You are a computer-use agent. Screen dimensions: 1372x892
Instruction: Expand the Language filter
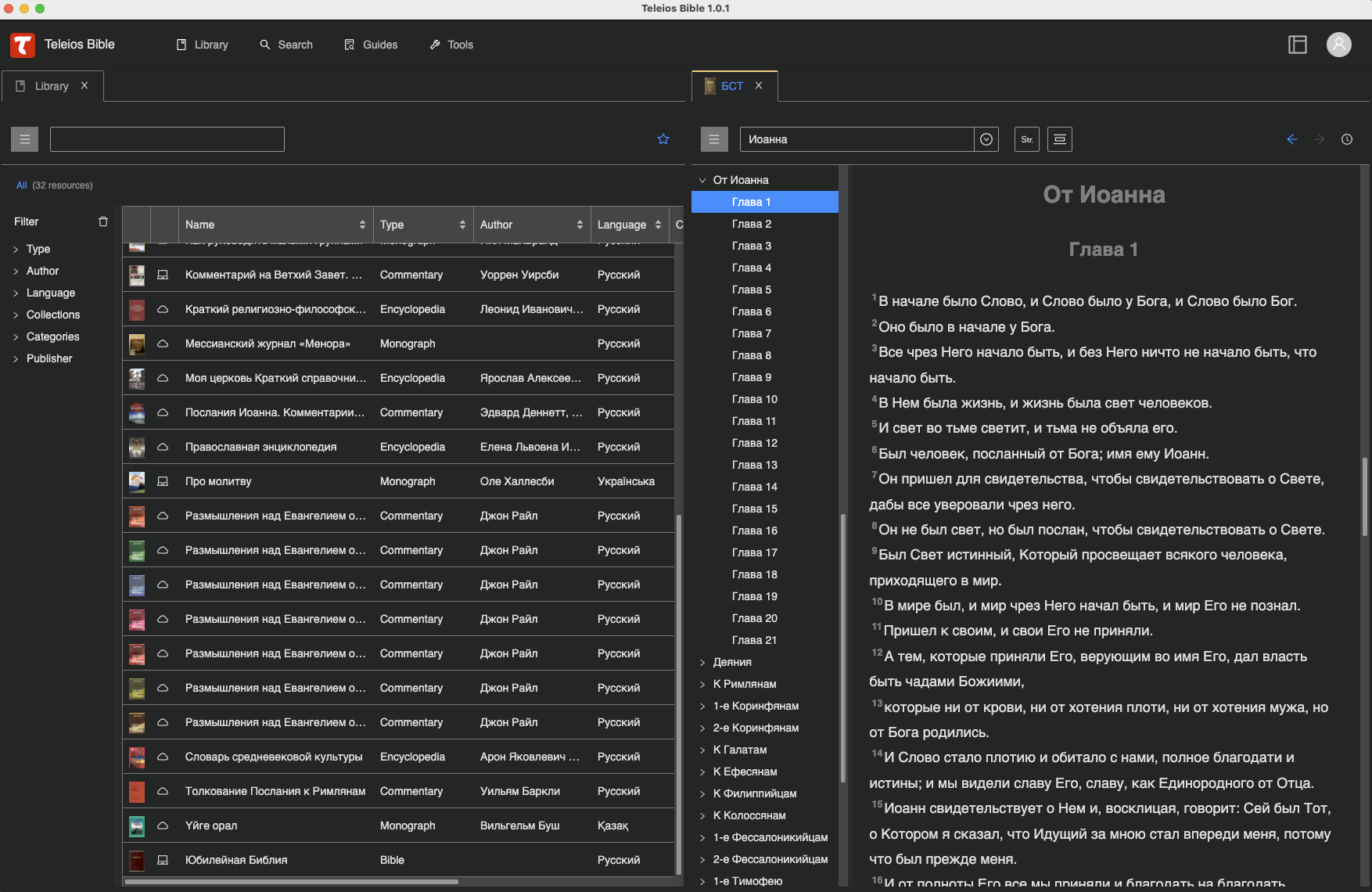tap(51, 293)
